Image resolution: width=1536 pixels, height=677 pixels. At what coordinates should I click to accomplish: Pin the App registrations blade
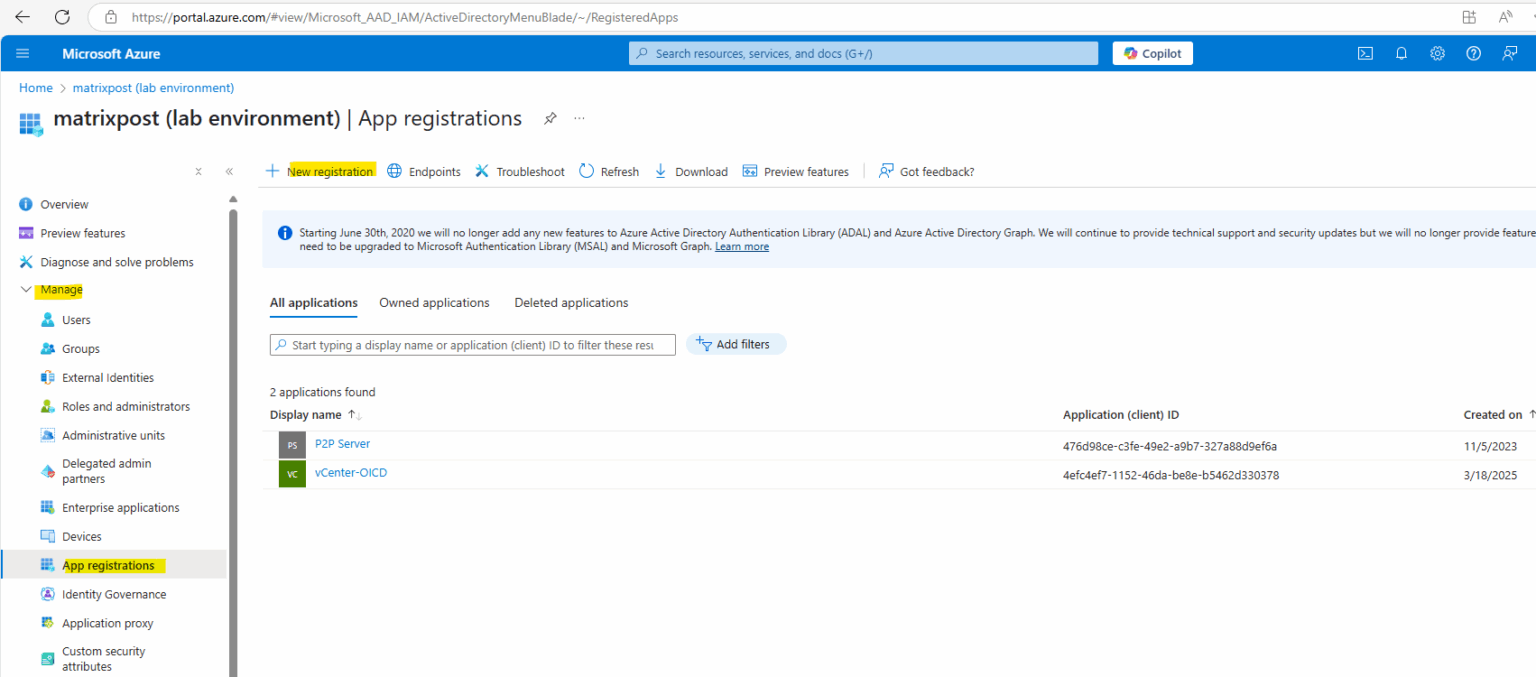550,118
